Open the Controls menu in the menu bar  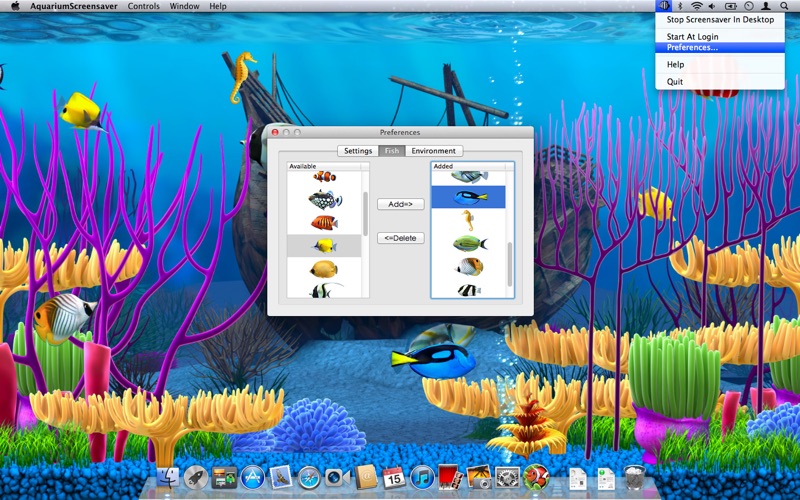click(144, 6)
